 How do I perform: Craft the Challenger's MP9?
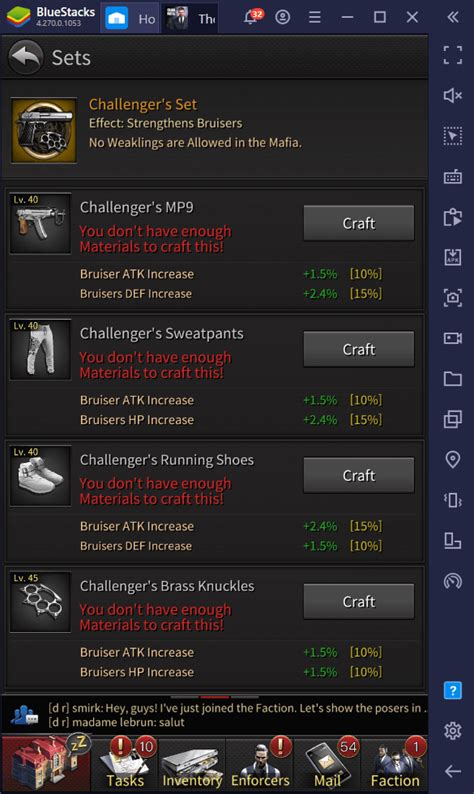(x=359, y=223)
